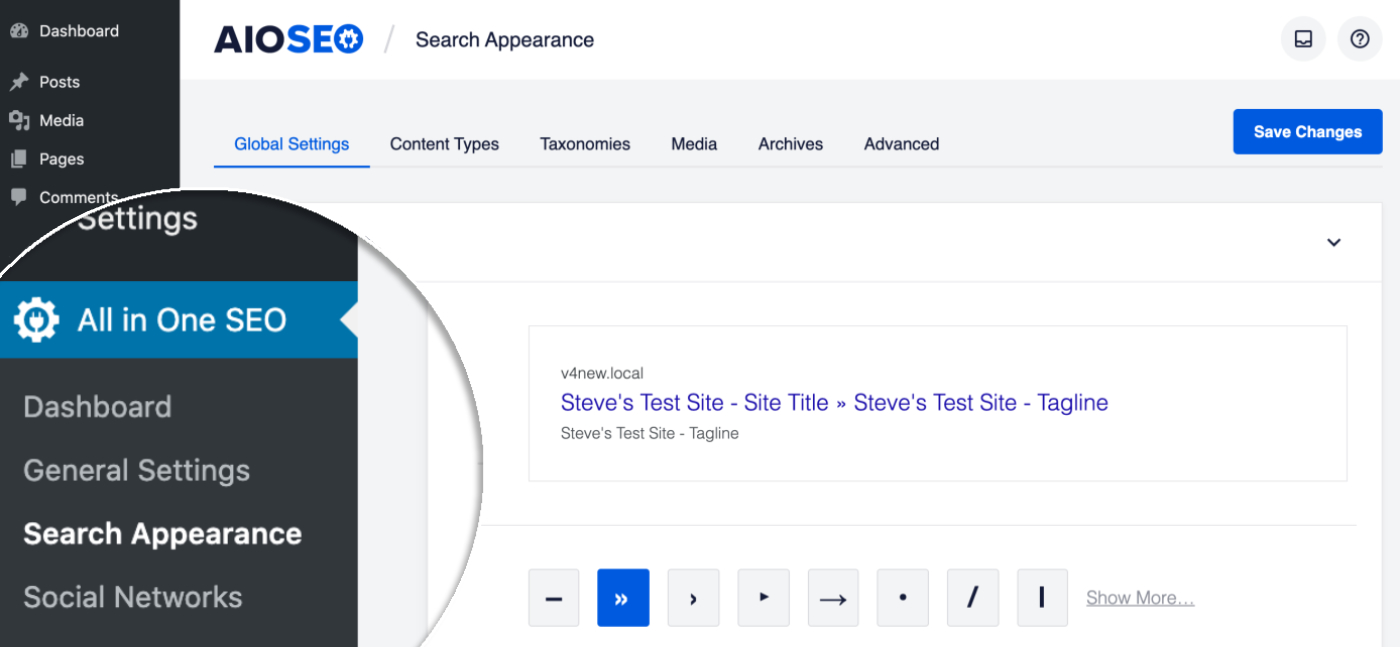Collapse the settings card with chevron

[1333, 242]
